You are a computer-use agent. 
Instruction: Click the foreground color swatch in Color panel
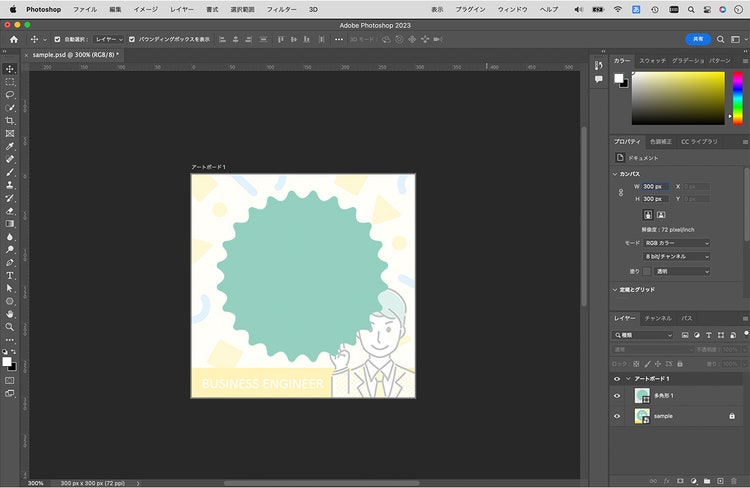[x=619, y=78]
